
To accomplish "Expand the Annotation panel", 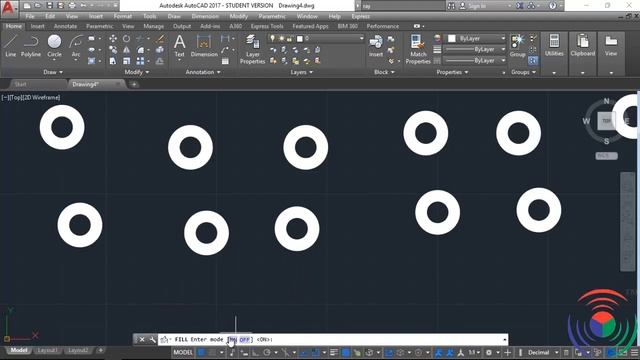I will (x=203, y=72).
